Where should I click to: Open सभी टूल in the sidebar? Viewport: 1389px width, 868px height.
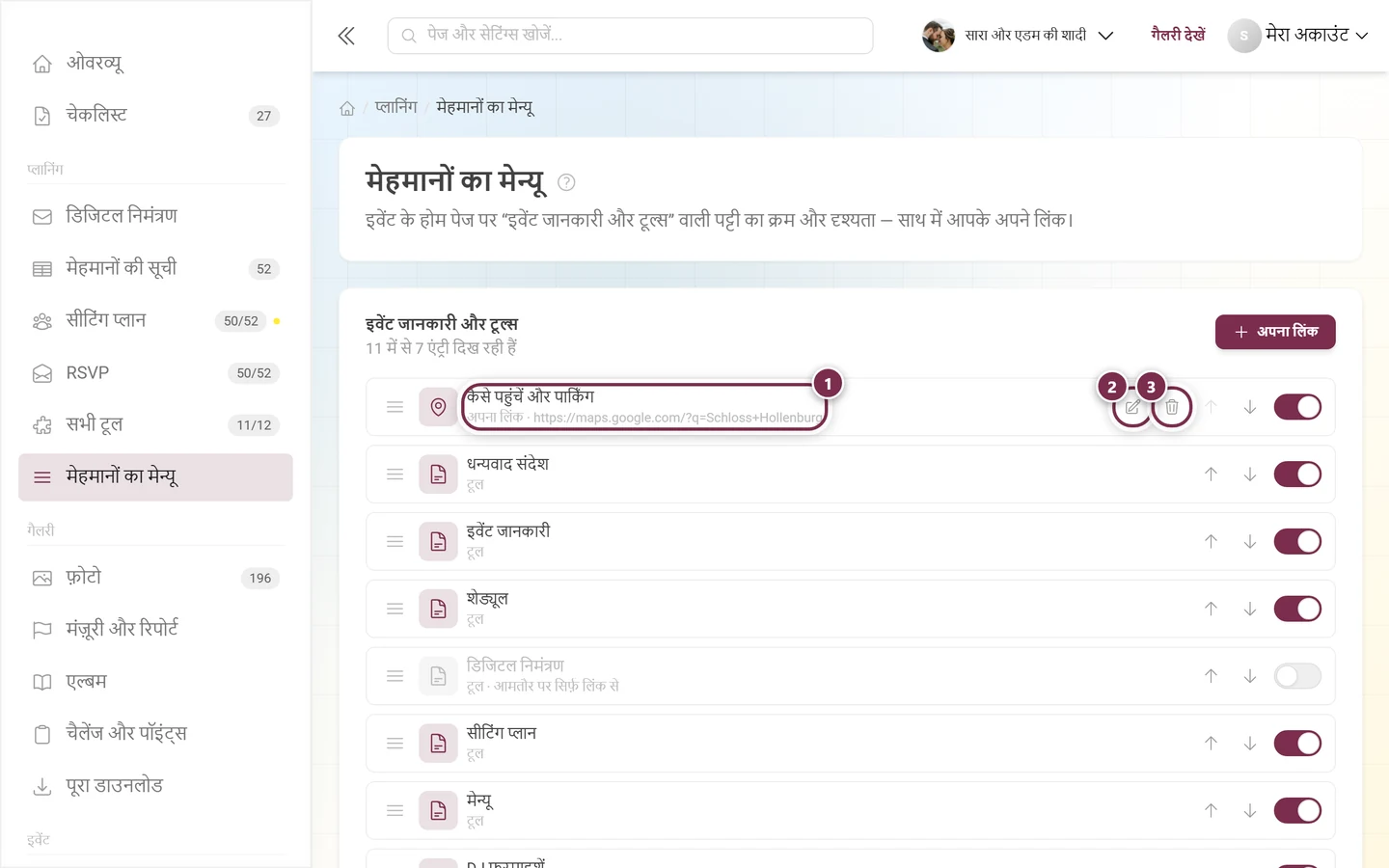pyautogui.click(x=155, y=424)
